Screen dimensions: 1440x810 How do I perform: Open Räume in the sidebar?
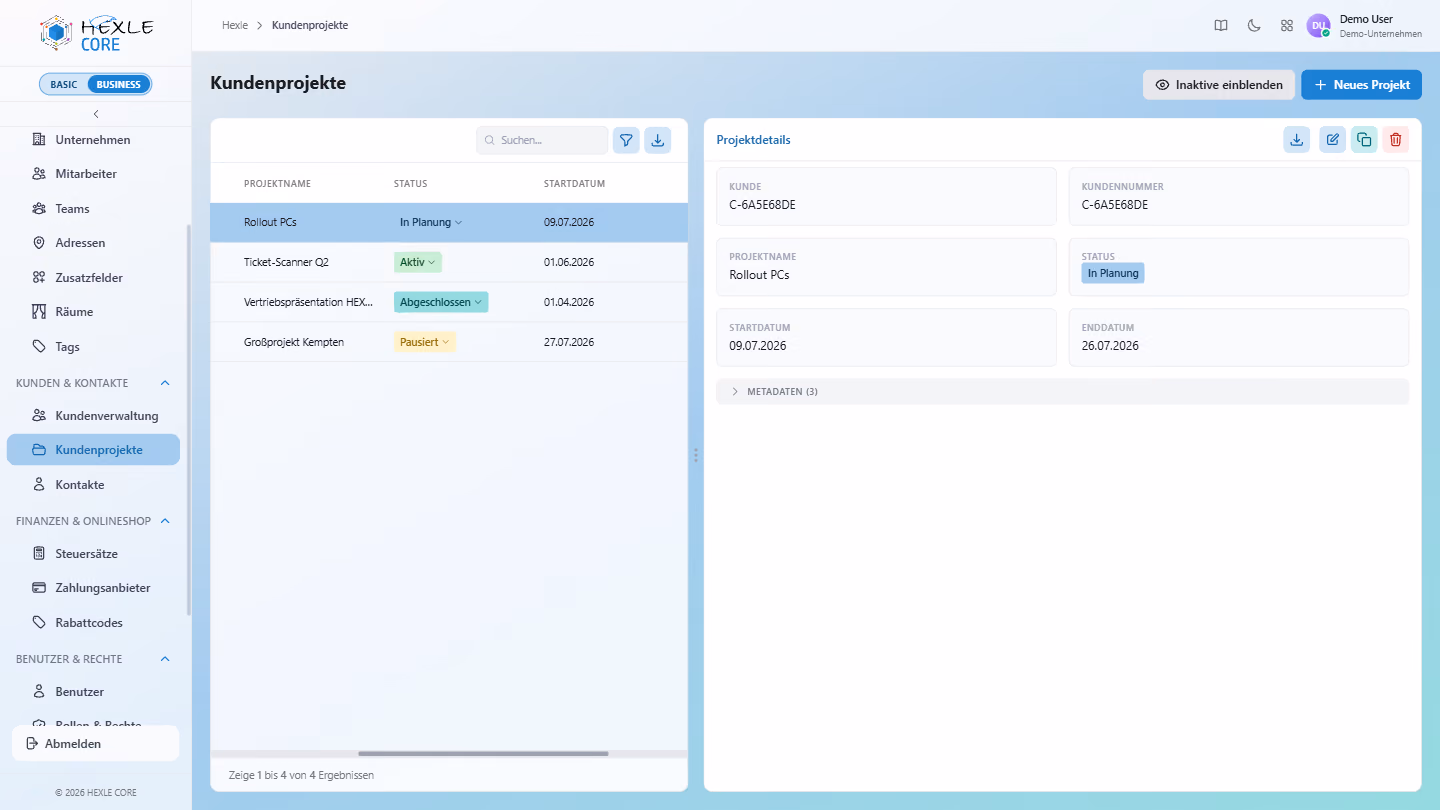[x=93, y=312]
